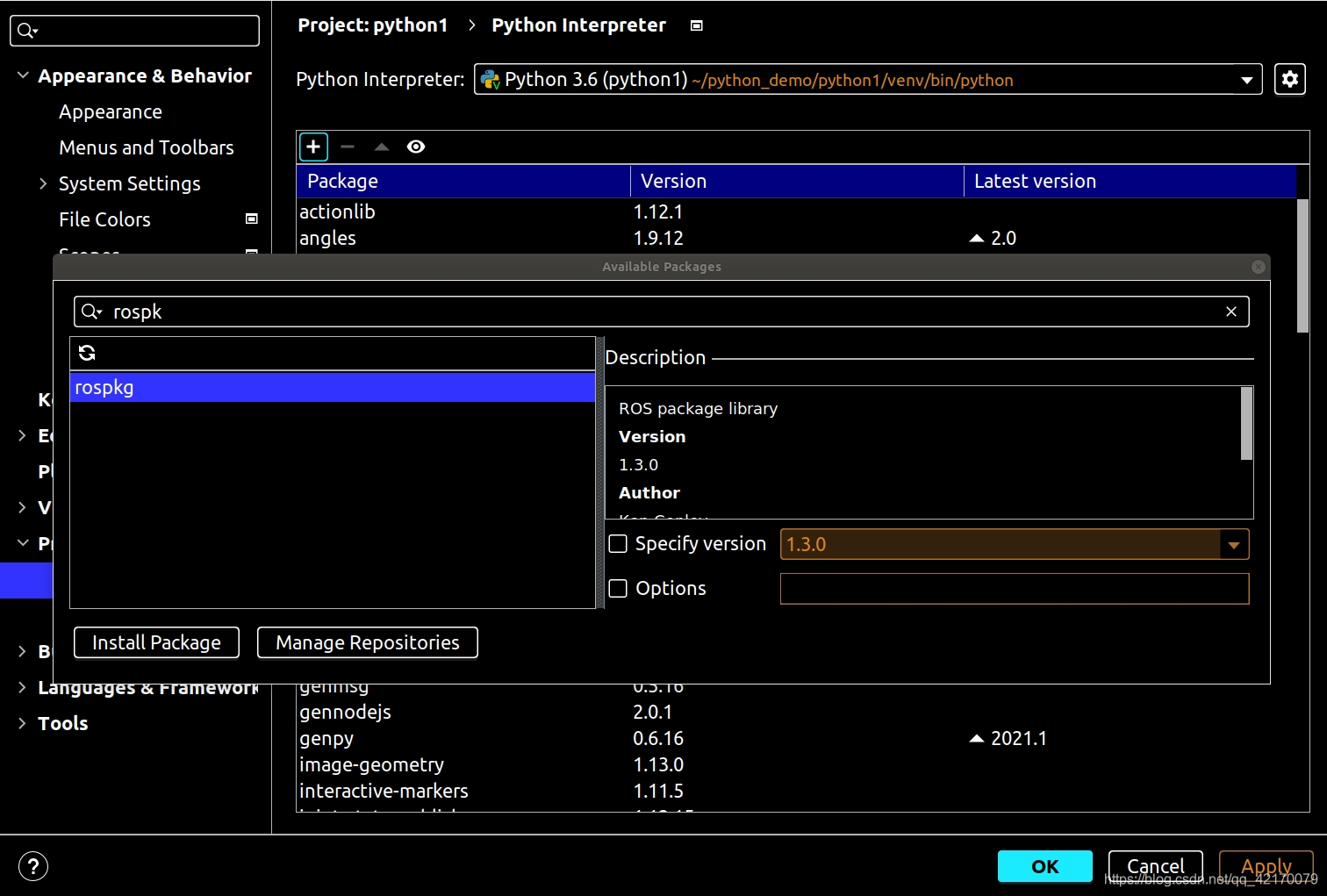Open File Colors settings page
The image size is (1327, 896).
[x=104, y=219]
